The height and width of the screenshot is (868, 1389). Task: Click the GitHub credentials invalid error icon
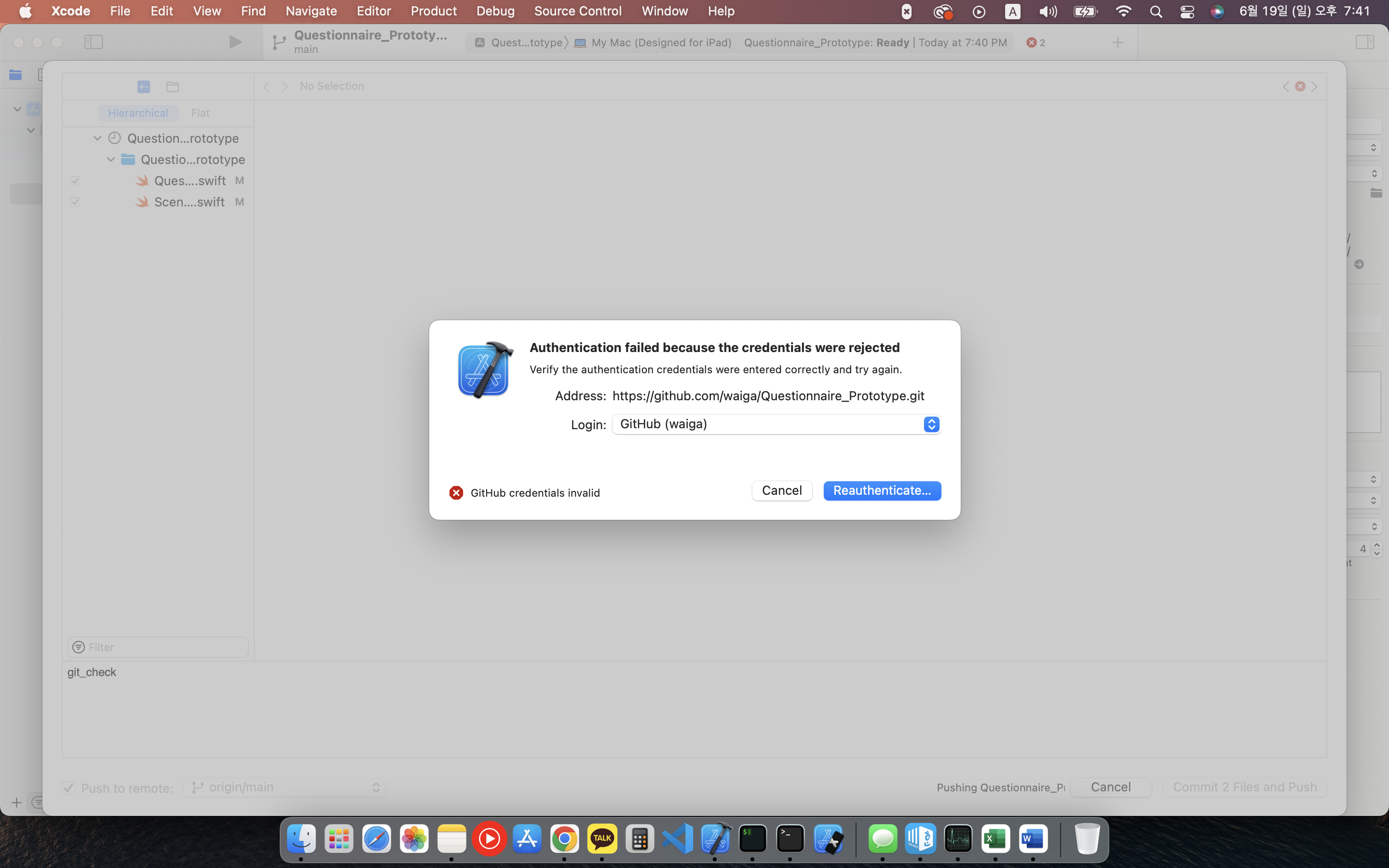click(456, 492)
